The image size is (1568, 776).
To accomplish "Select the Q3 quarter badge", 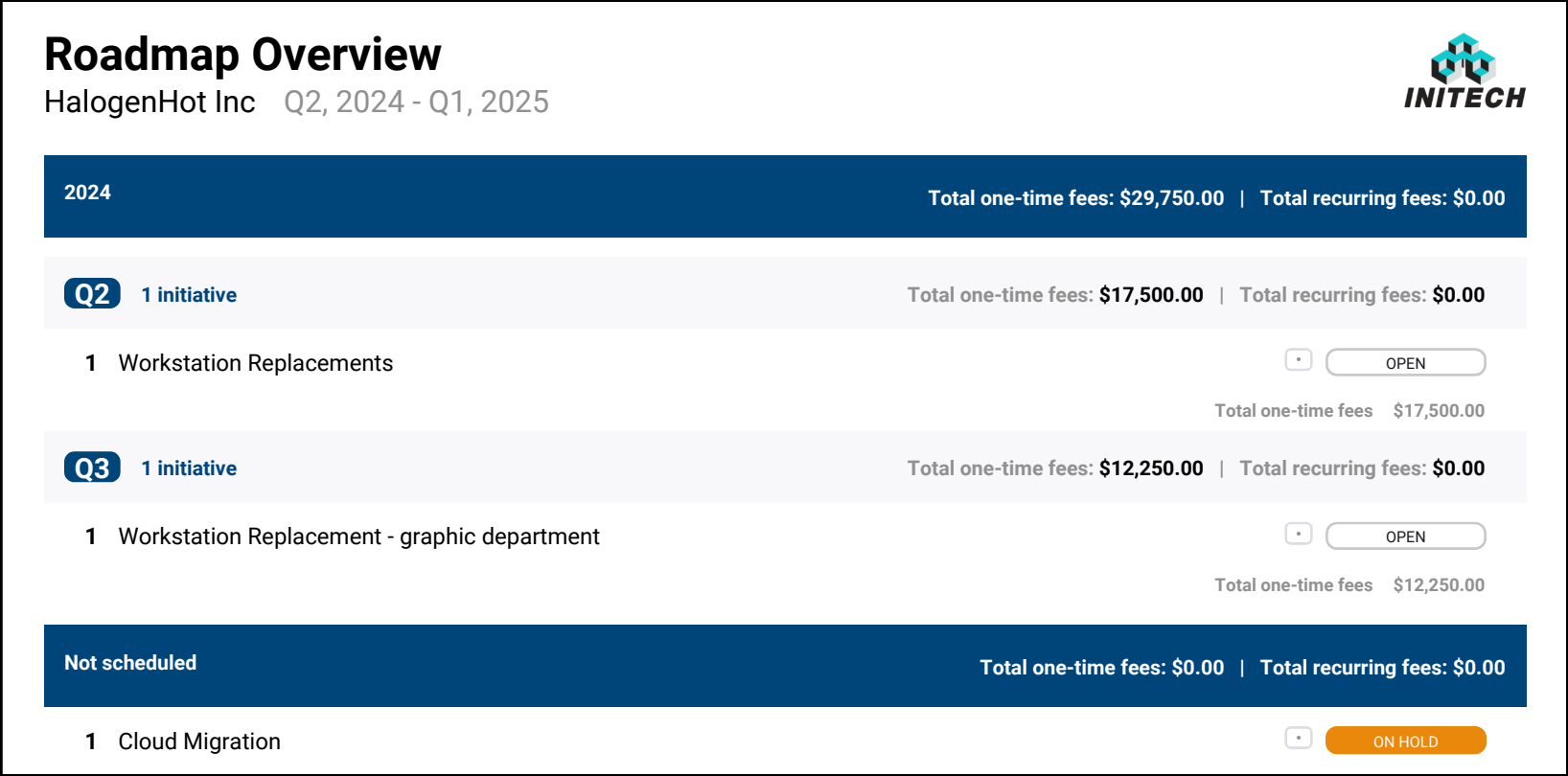I will point(92,467).
